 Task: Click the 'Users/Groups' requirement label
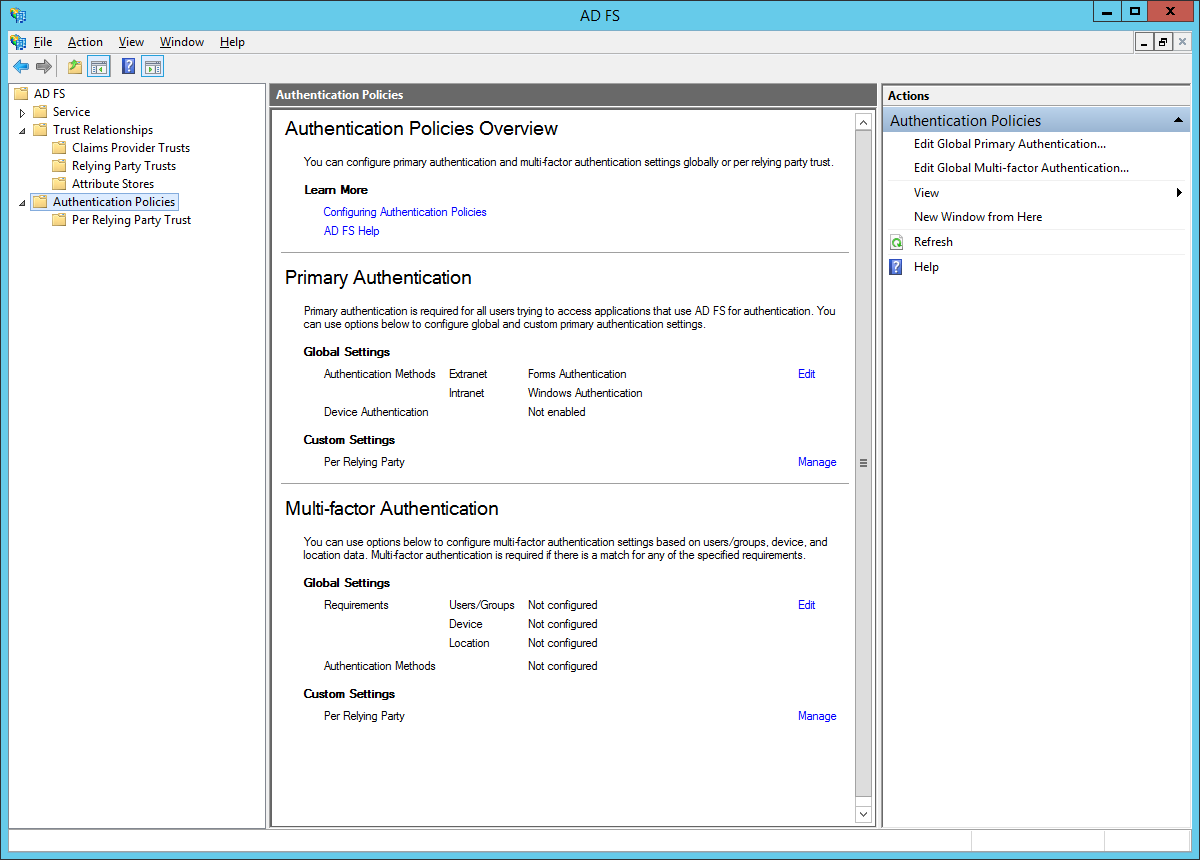point(482,605)
